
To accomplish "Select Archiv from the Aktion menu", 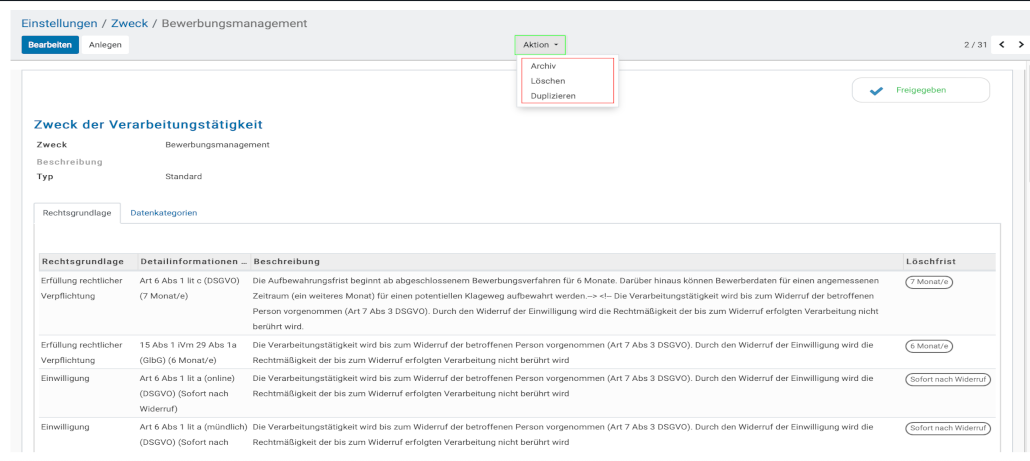I will (x=543, y=66).
